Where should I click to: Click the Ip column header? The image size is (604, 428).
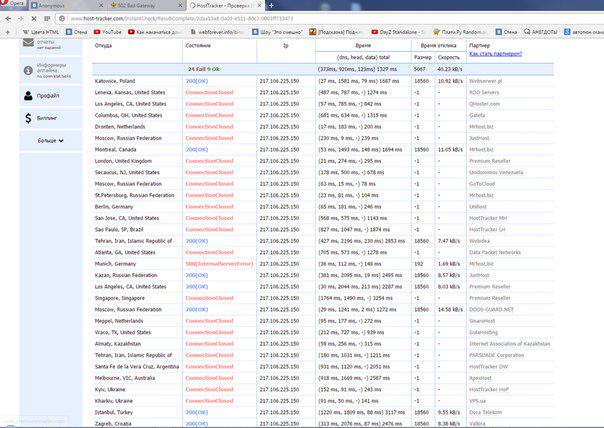tap(285, 45)
